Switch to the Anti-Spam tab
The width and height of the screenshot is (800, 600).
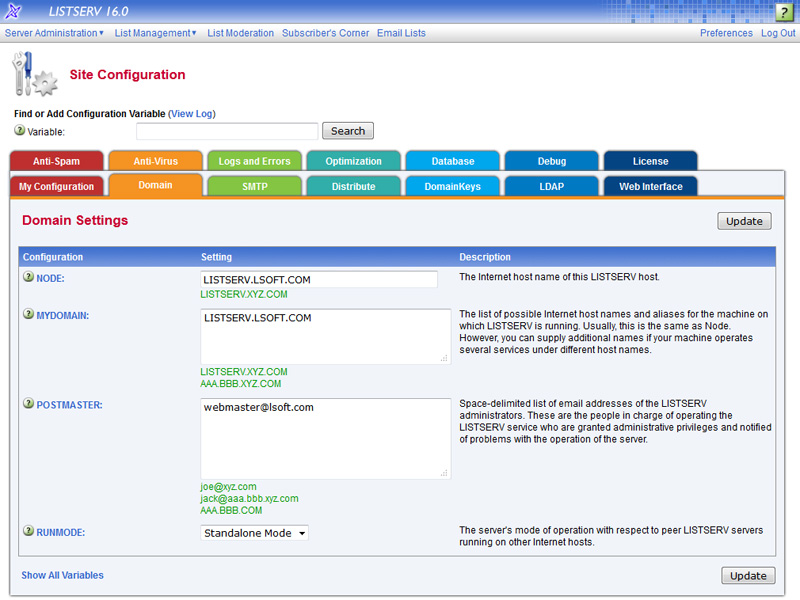coord(56,161)
